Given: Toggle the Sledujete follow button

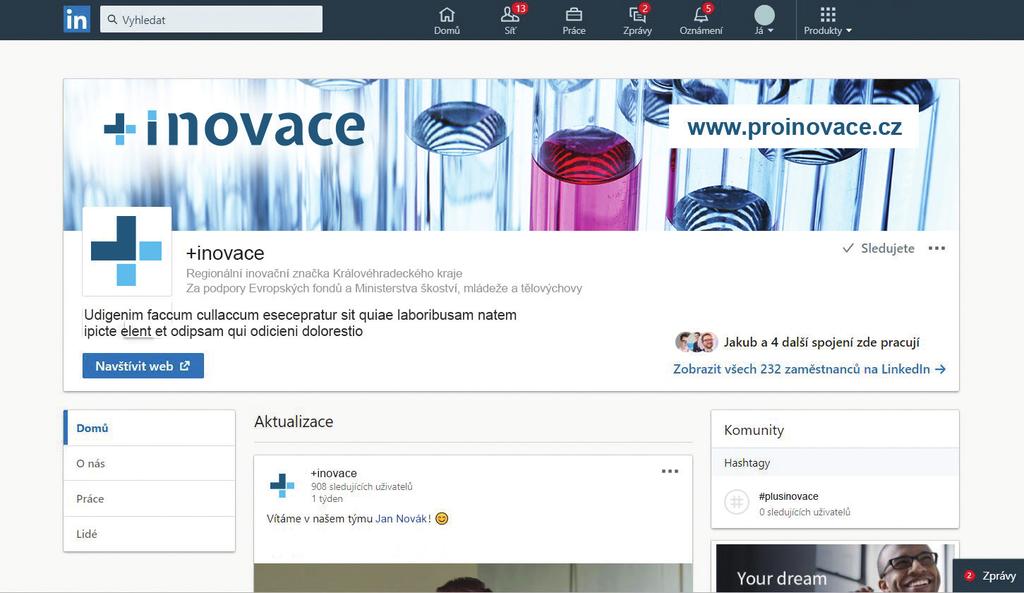Looking at the screenshot, I should tap(878, 248).
